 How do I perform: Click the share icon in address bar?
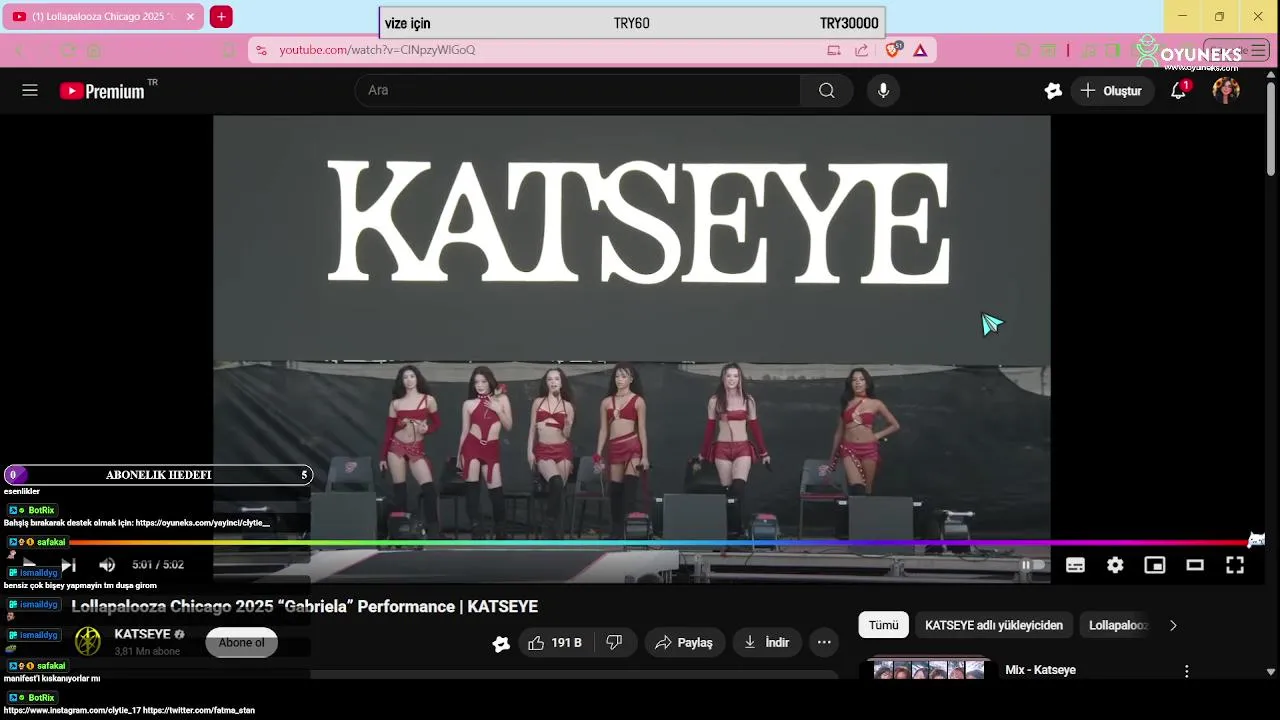[861, 50]
